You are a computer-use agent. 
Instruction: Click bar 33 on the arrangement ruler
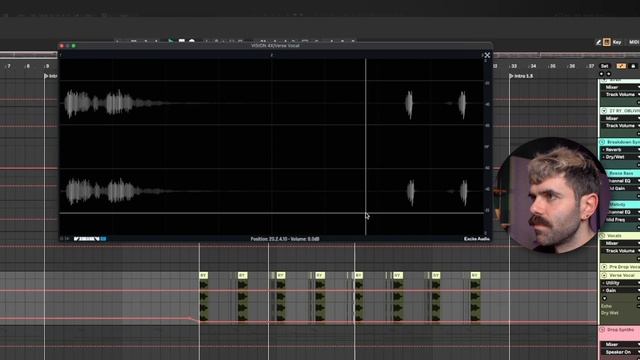(x=513, y=66)
